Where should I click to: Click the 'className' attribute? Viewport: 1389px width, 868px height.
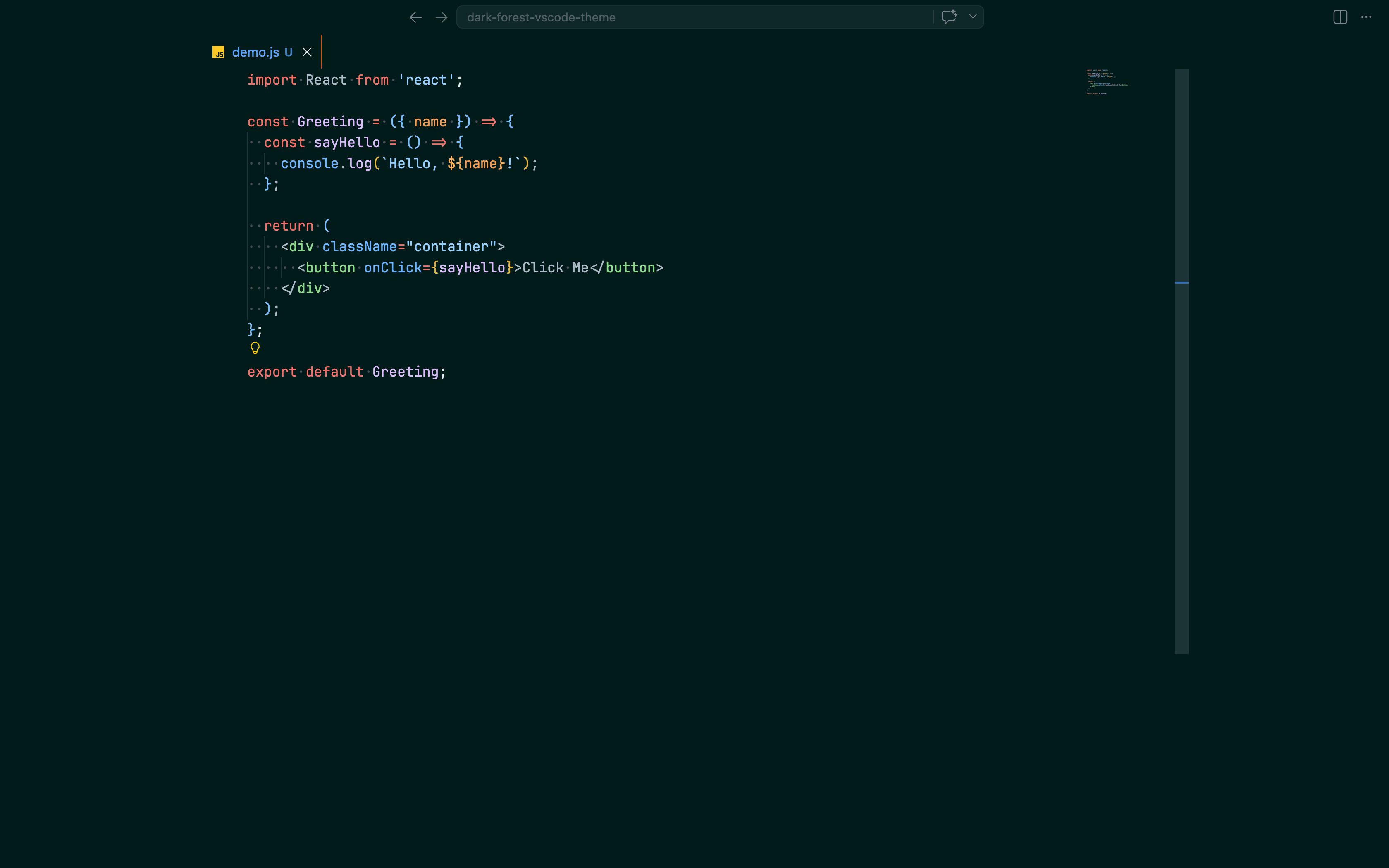pyautogui.click(x=359, y=247)
